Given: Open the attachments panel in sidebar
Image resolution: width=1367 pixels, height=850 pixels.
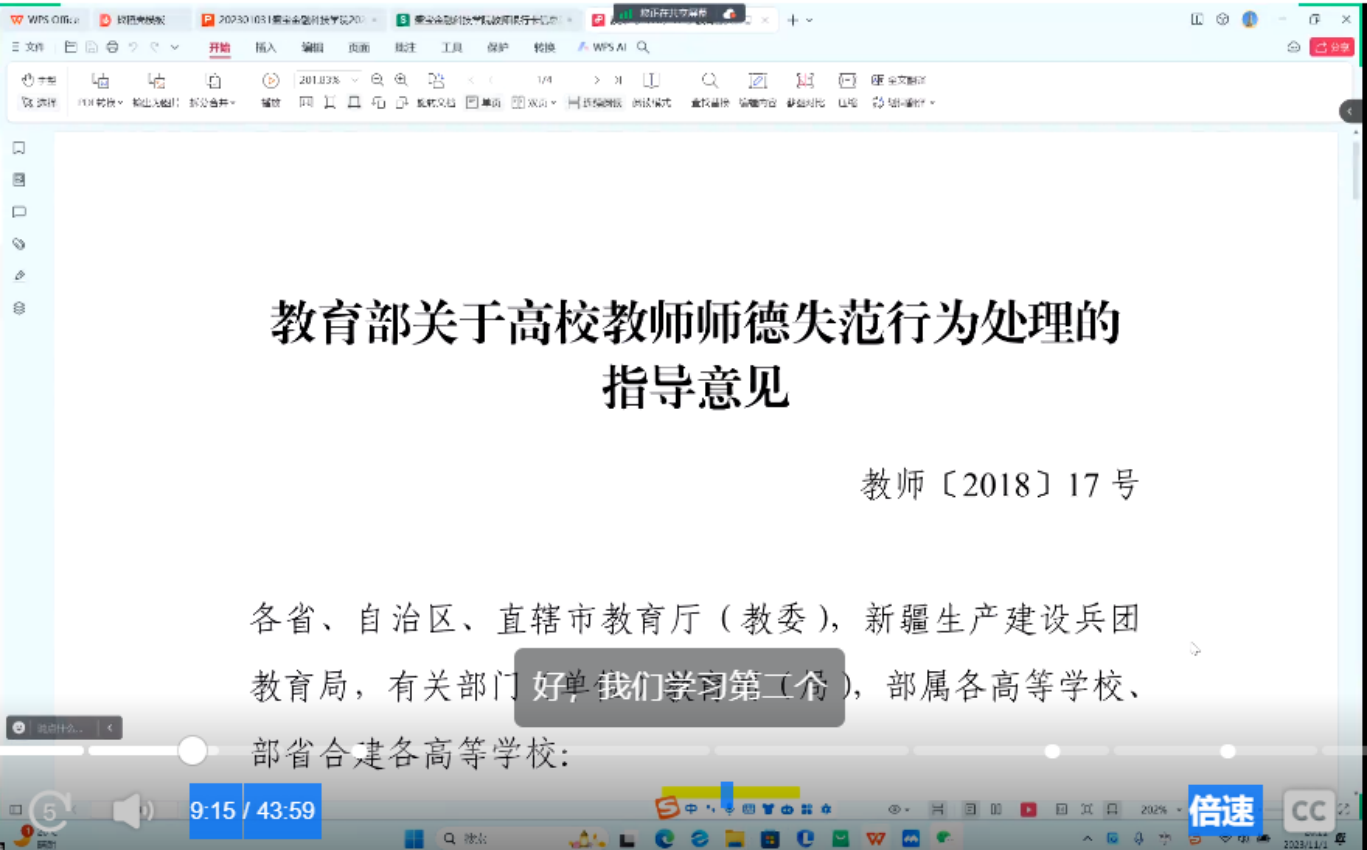Looking at the screenshot, I should (18, 244).
